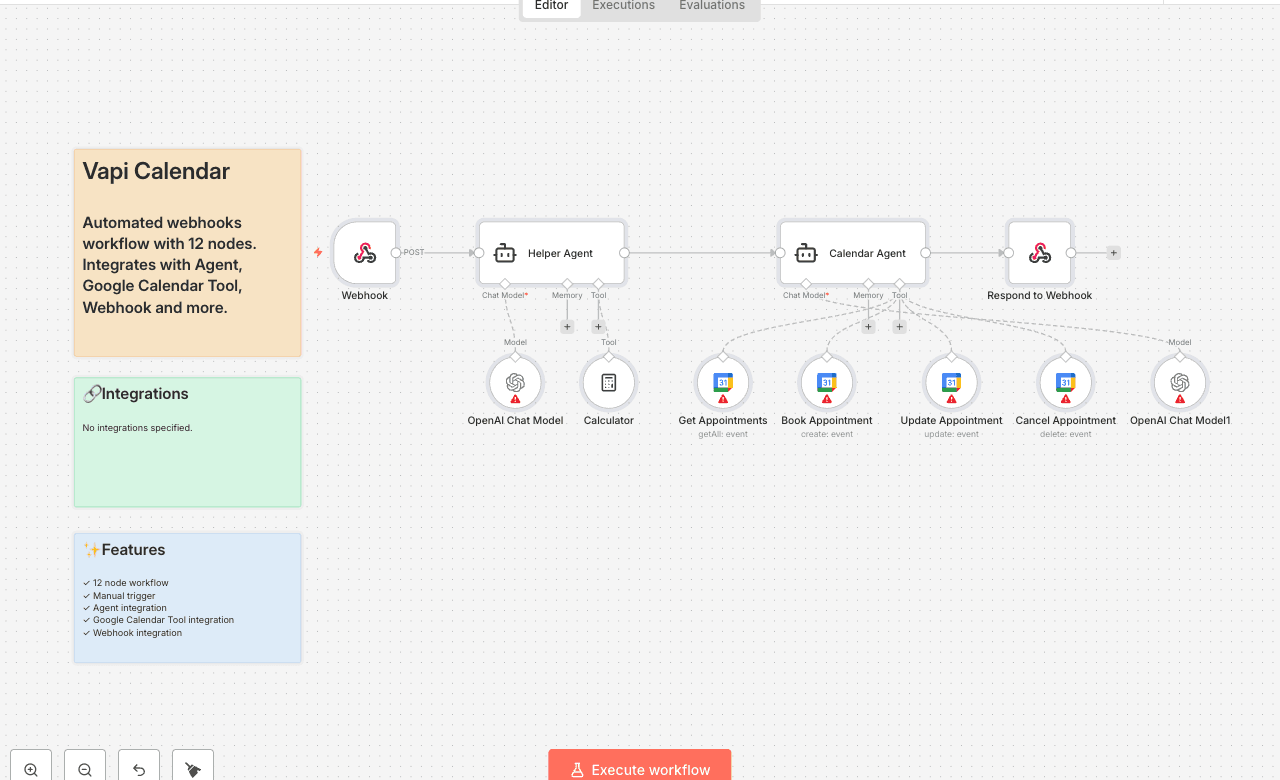
Task: Switch to the Executions tab
Action: pos(623,6)
